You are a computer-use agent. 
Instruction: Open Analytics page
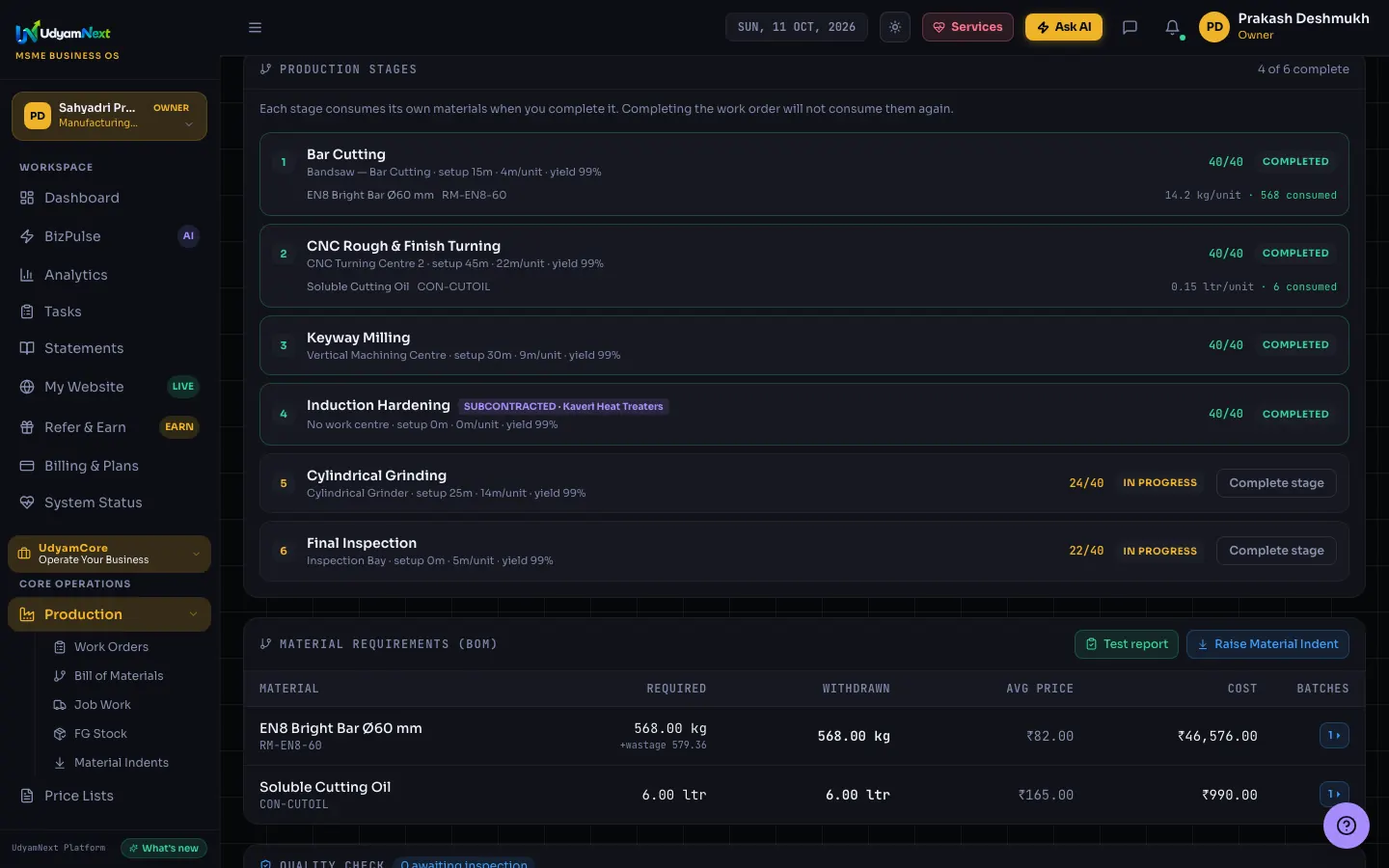pos(109,275)
